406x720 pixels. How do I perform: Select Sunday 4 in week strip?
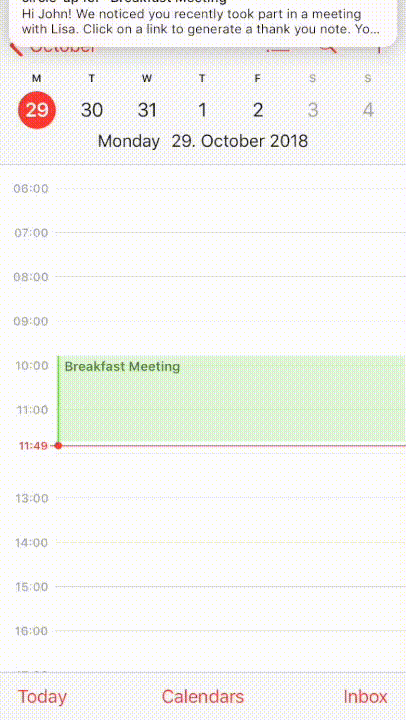(368, 110)
